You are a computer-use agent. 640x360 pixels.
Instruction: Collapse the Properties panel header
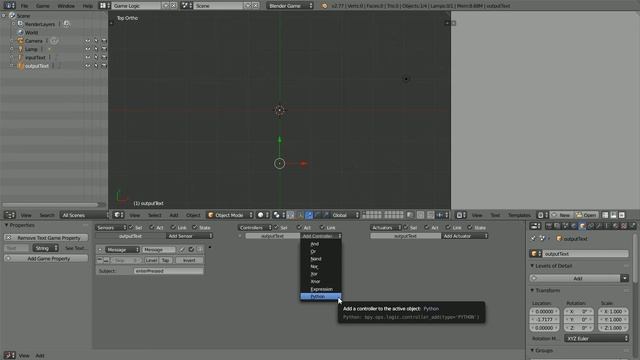click(20, 225)
